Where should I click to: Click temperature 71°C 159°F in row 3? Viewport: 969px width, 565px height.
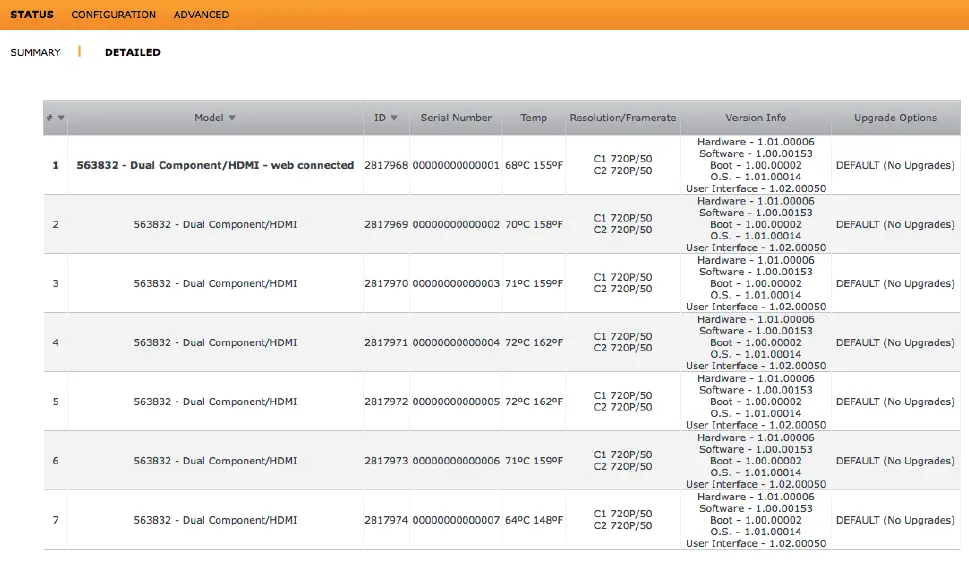[x=534, y=283]
